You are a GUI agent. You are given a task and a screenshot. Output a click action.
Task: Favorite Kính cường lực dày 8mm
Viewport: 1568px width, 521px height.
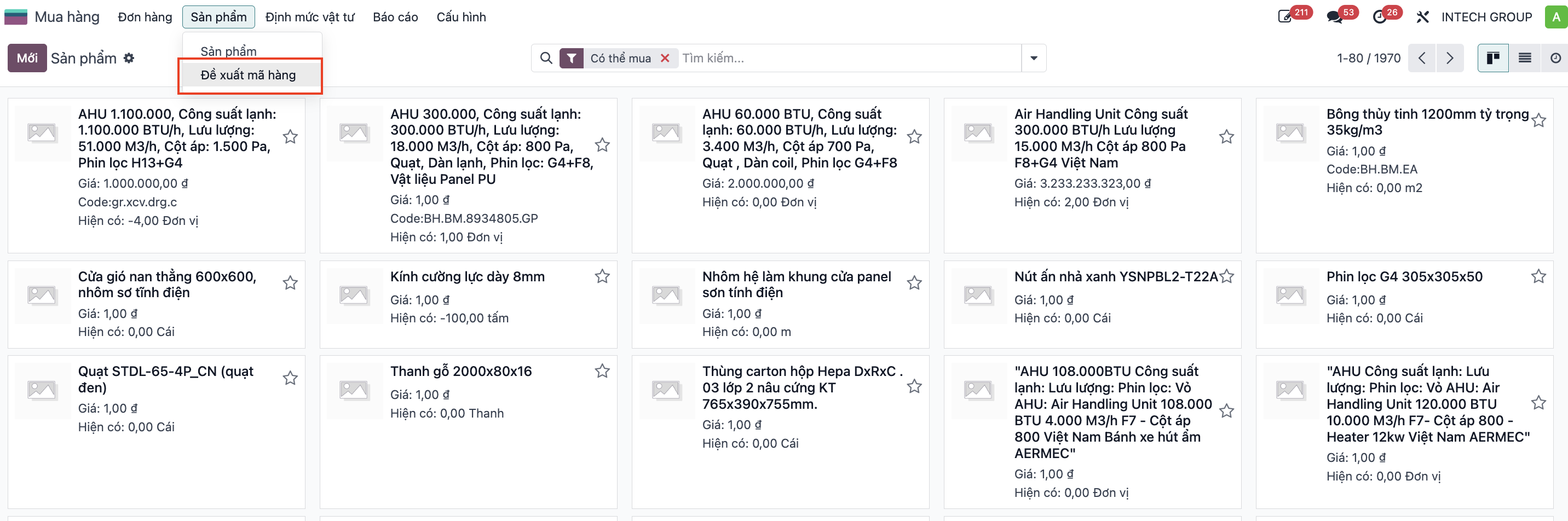[x=602, y=276]
